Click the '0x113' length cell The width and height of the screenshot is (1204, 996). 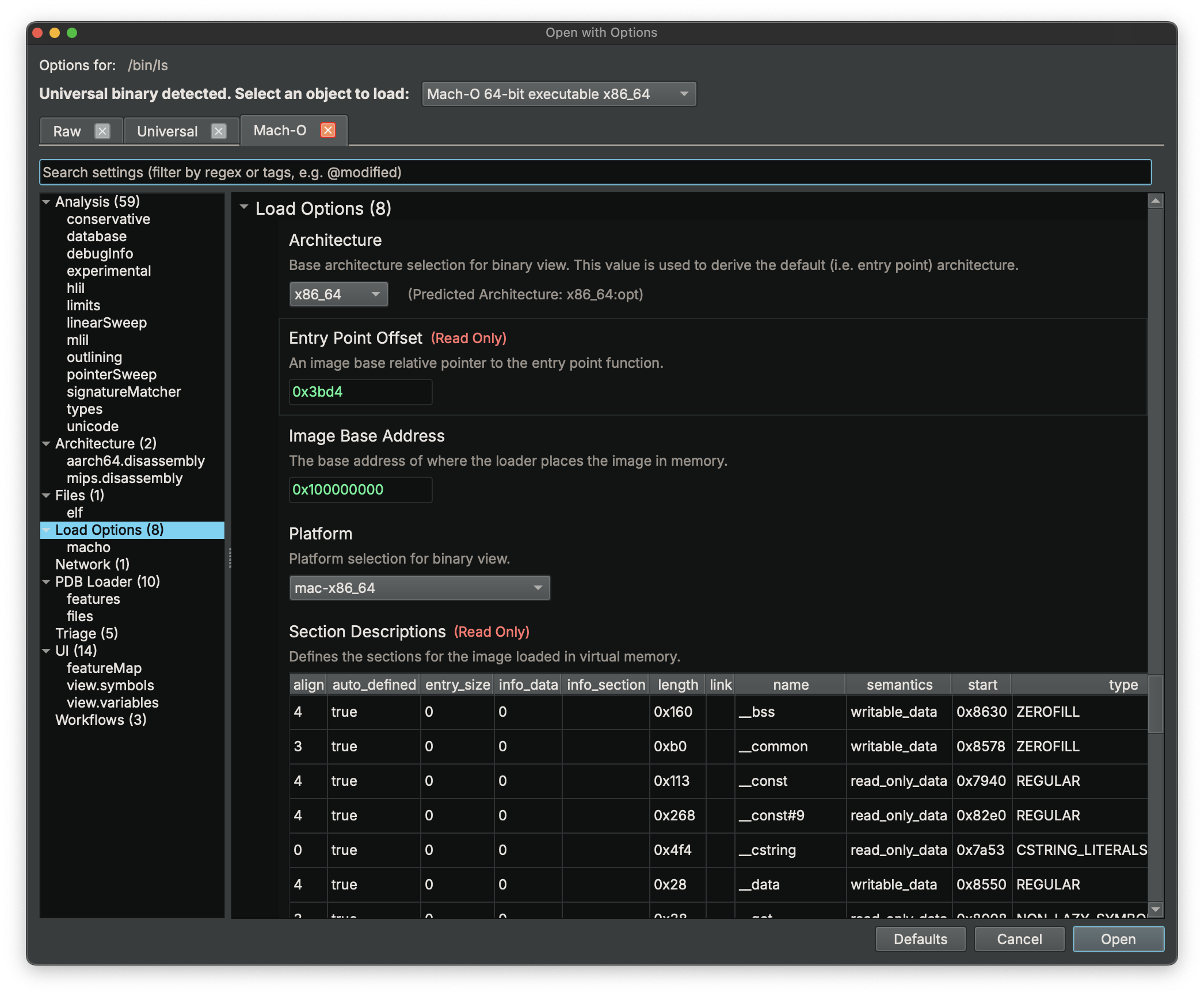(678, 781)
